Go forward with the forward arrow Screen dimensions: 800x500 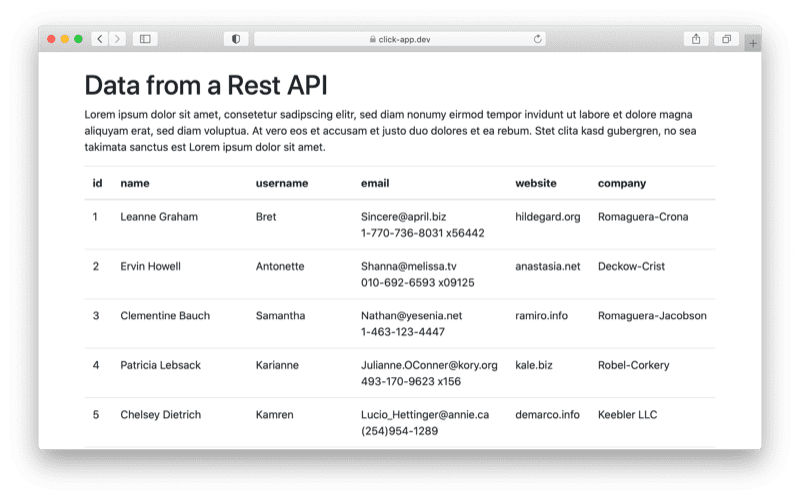tap(117, 39)
